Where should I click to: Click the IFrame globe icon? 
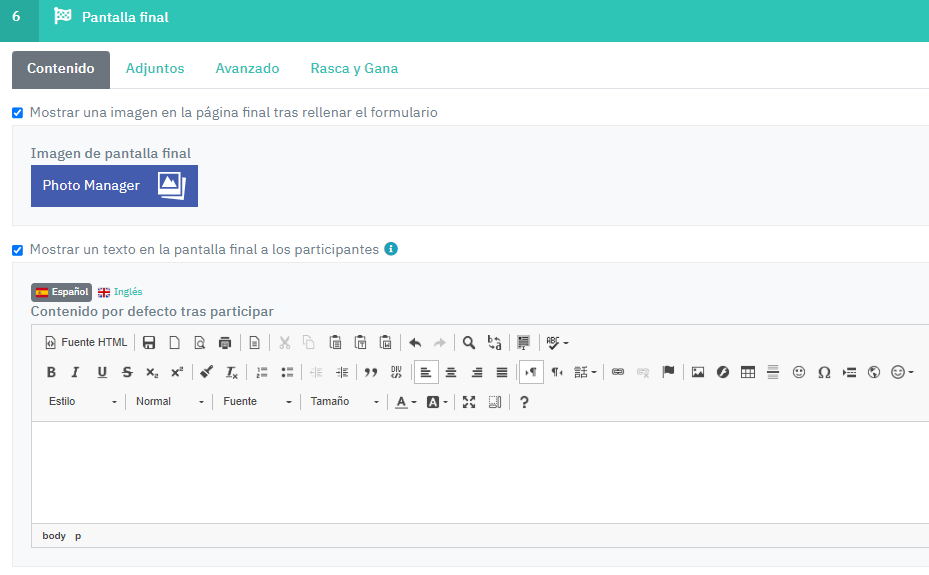click(x=873, y=372)
